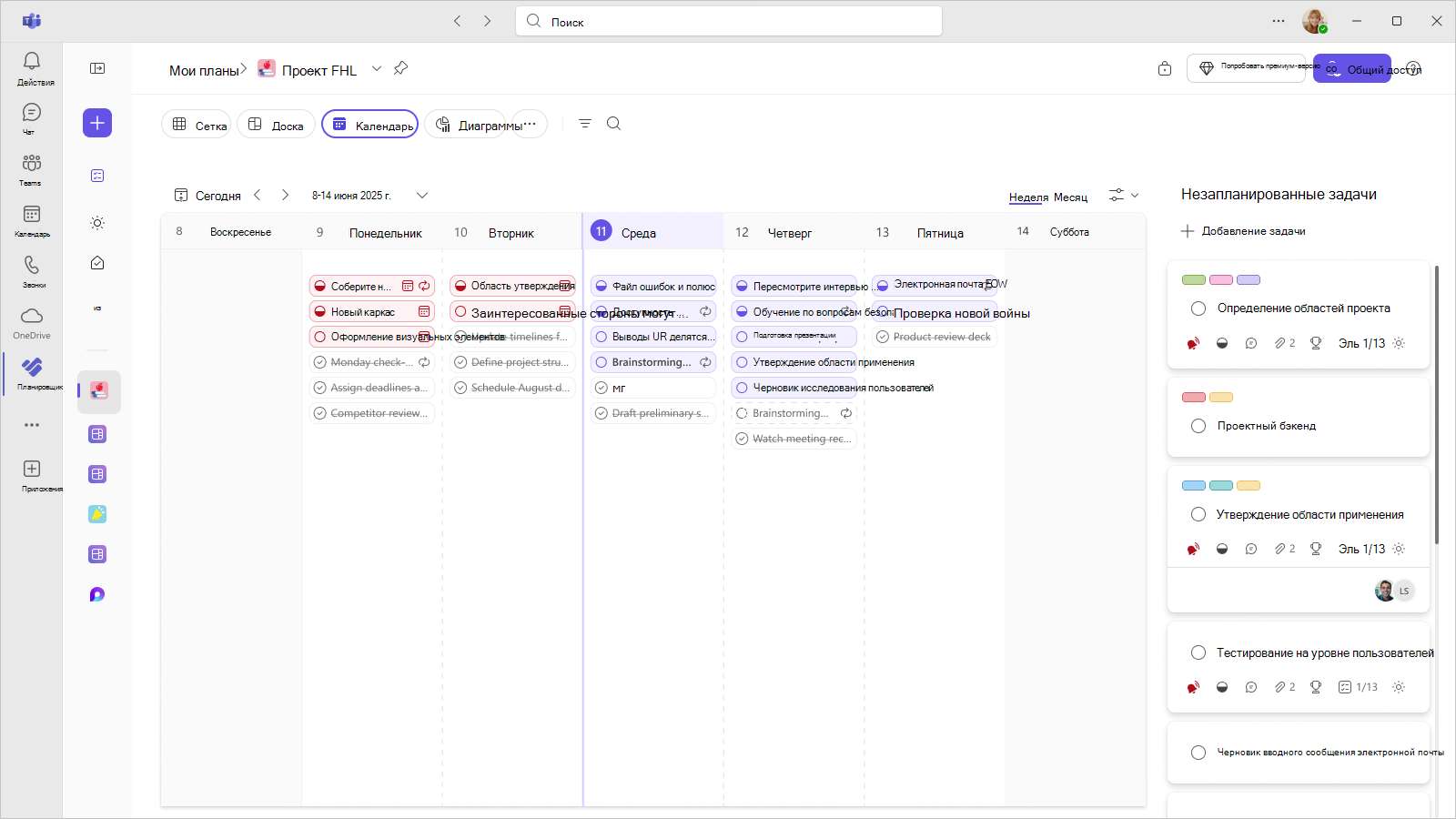Click the purple plus new plan button
Viewport: 1456px width, 819px height.
(97, 123)
